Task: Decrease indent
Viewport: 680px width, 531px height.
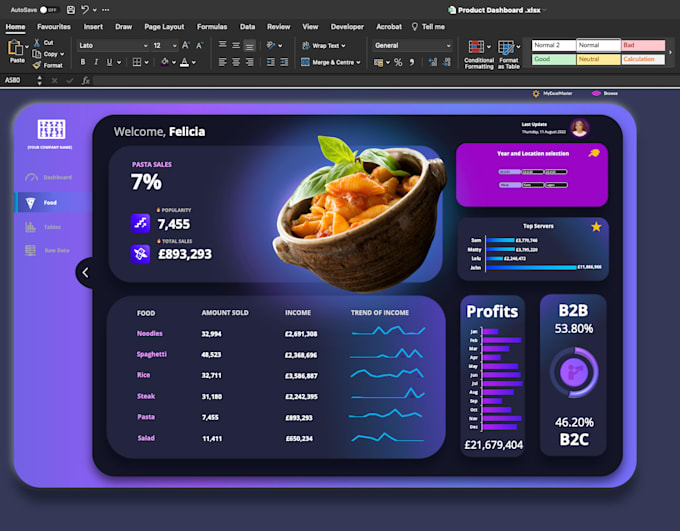Action: pyautogui.click(x=271, y=62)
